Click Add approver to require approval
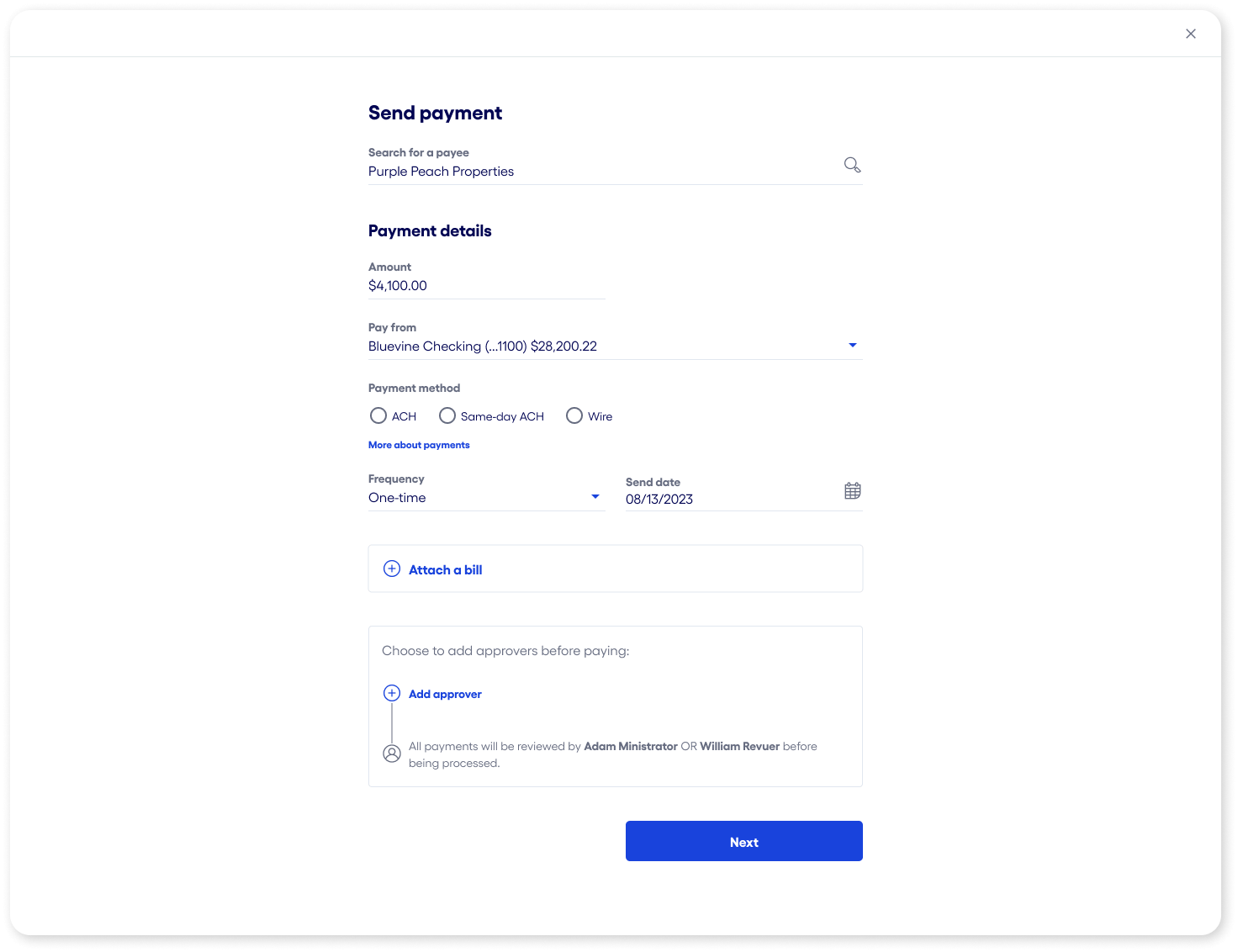Image resolution: width=1238 pixels, height=952 pixels. (x=445, y=693)
